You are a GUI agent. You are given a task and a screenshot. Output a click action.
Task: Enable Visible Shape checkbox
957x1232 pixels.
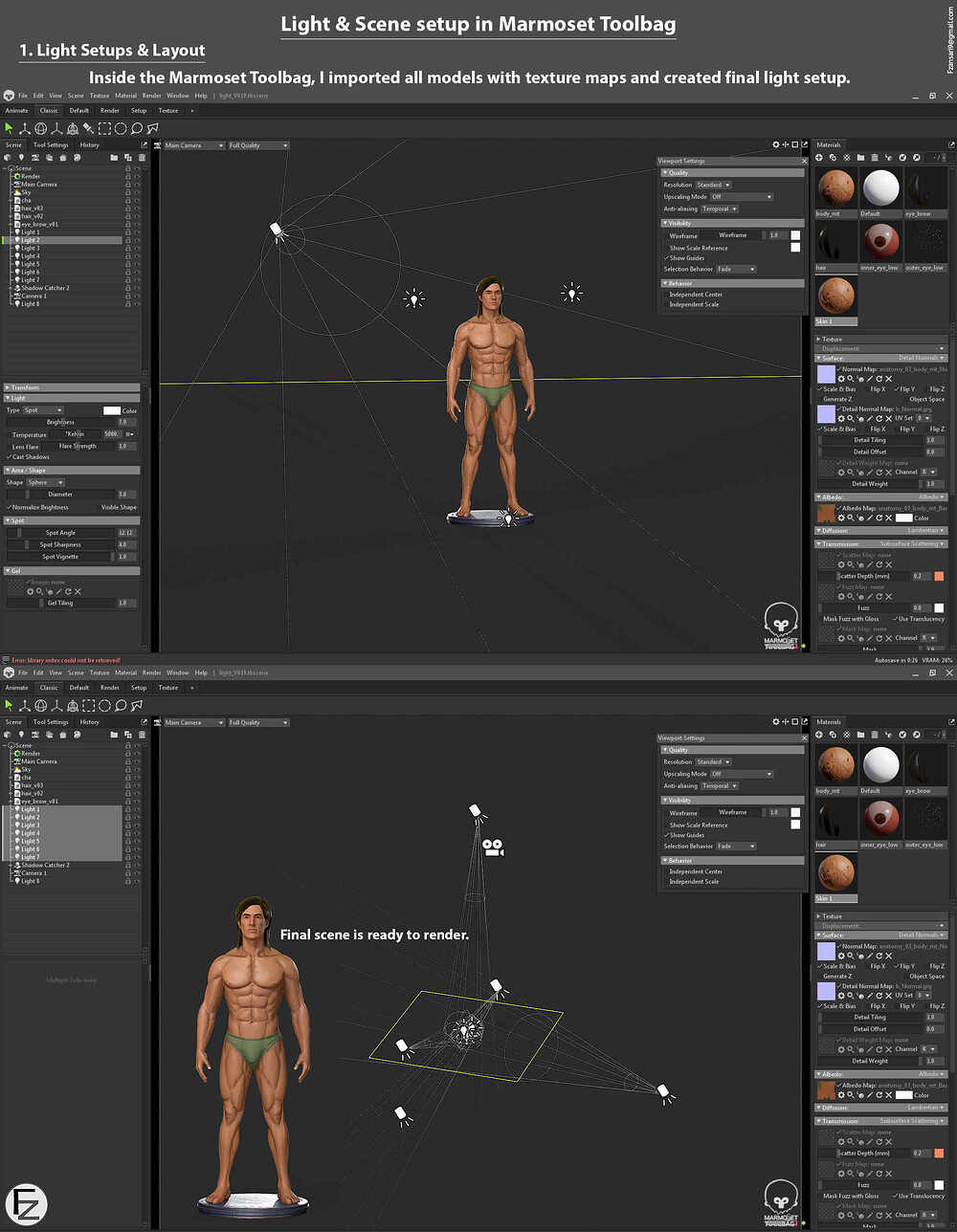click(117, 507)
